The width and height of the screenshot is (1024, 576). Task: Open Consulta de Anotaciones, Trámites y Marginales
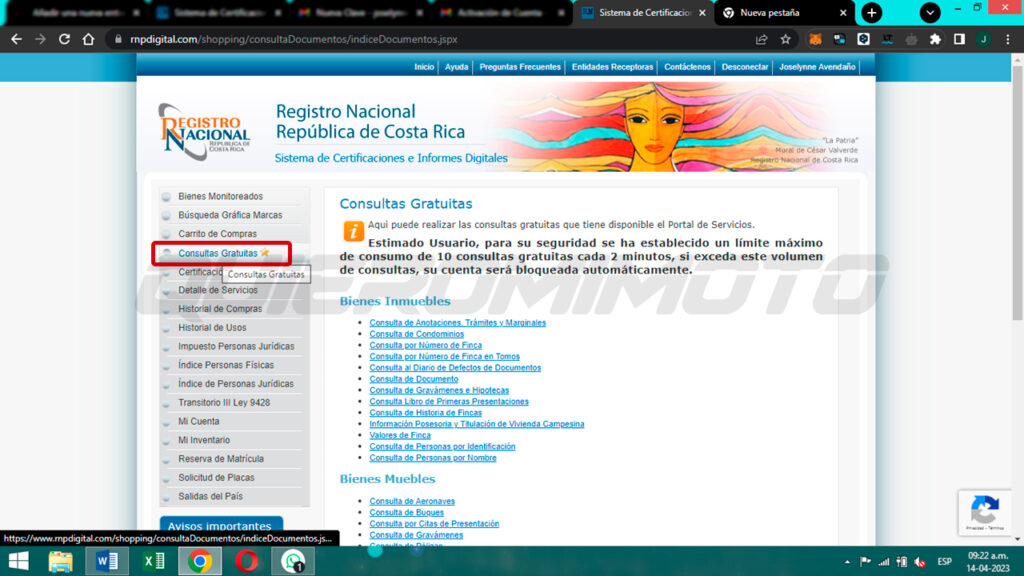click(457, 323)
